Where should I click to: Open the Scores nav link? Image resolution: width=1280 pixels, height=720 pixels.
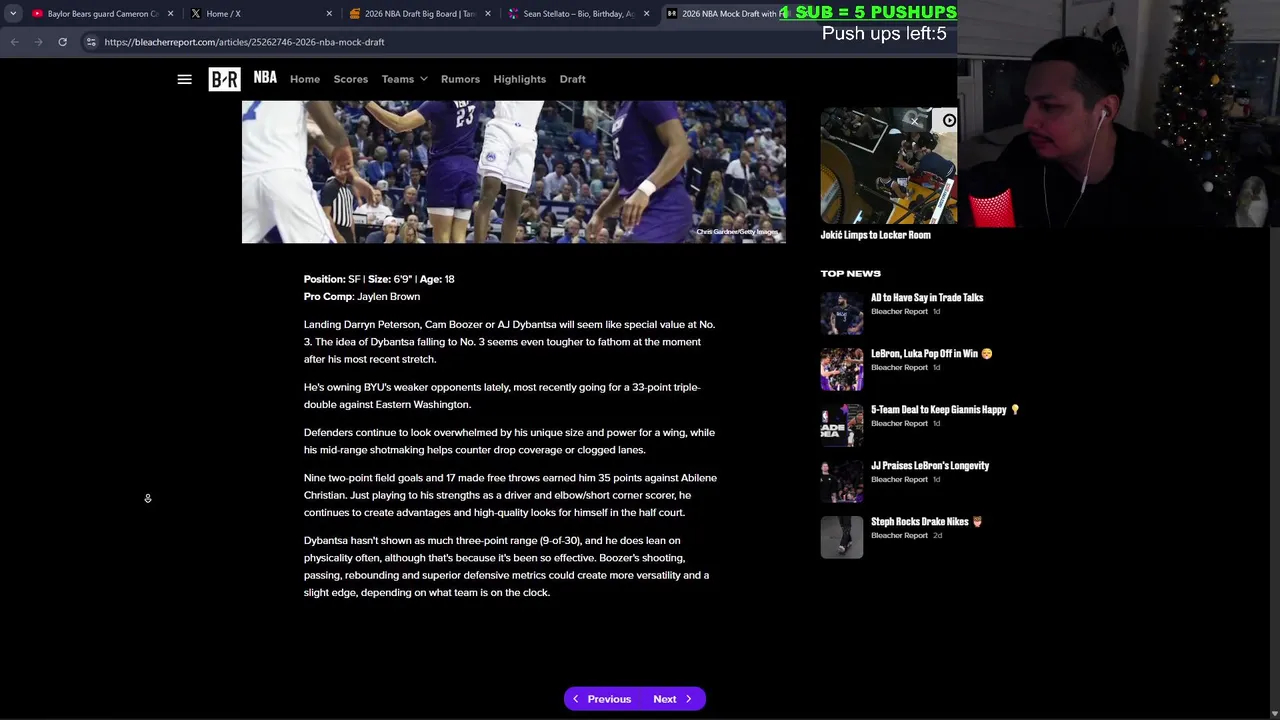(x=351, y=79)
